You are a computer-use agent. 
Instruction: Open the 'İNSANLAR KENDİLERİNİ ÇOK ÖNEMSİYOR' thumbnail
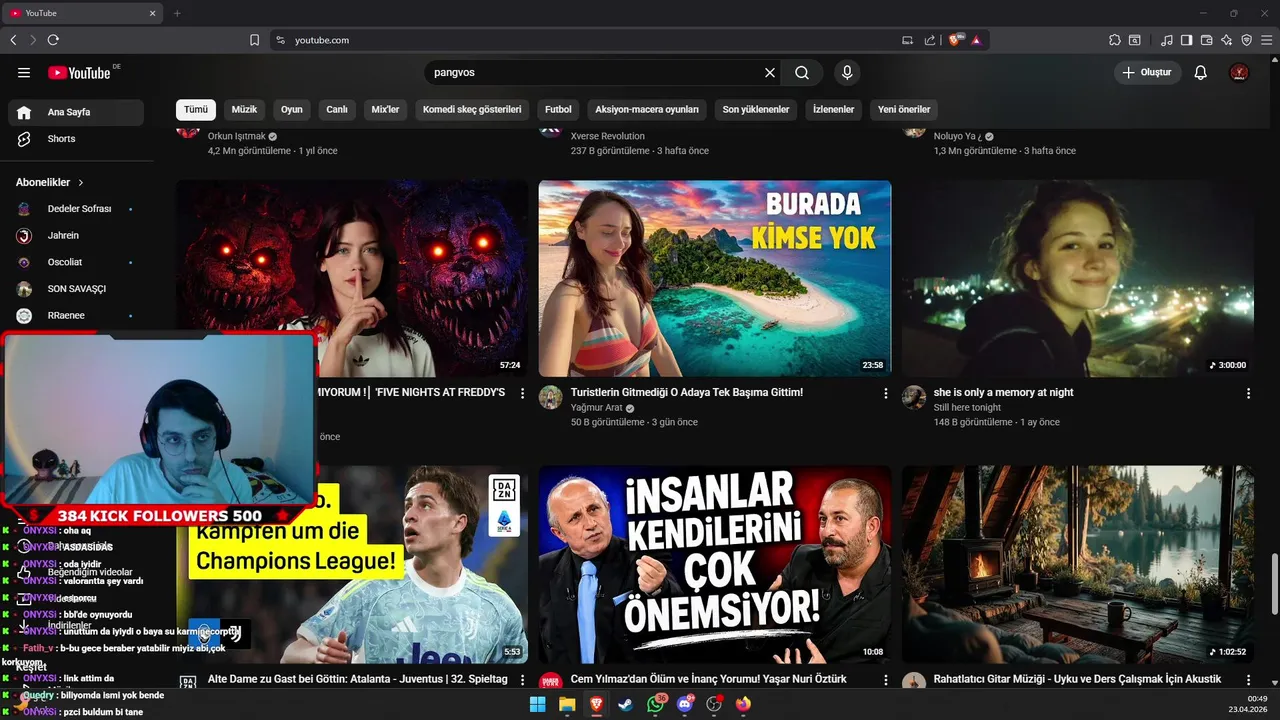point(714,564)
